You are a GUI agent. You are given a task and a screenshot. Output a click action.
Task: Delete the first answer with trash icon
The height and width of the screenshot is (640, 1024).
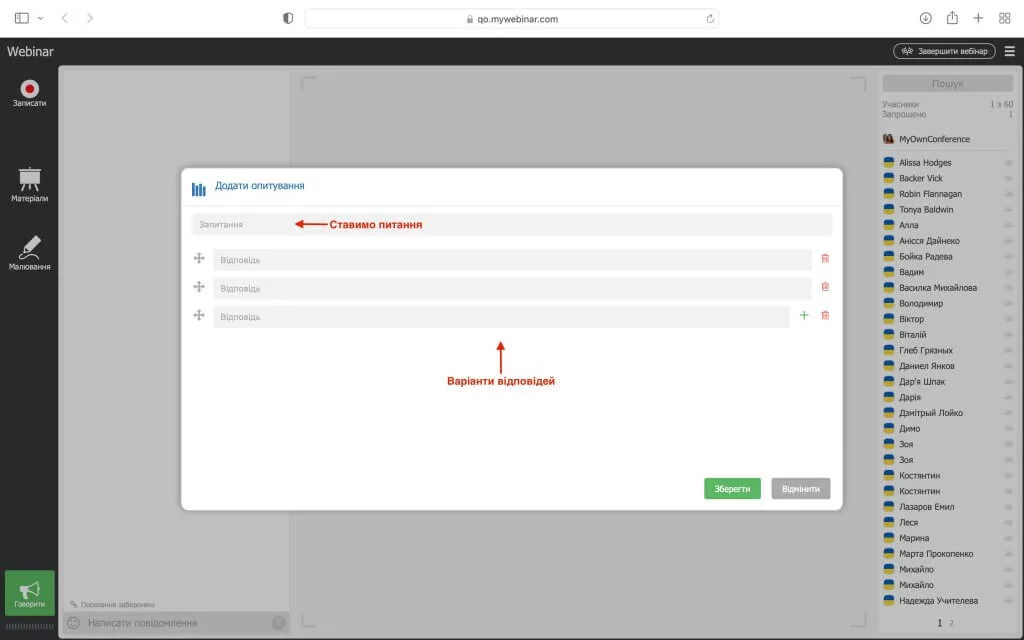(825, 259)
